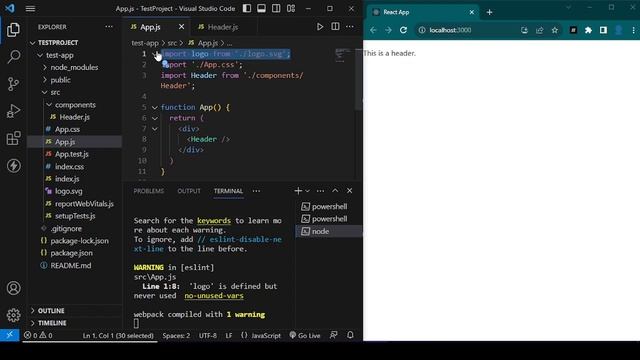The width and height of the screenshot is (640, 360).
Task: Open Customize Layout icon
Action: pos(291,9)
